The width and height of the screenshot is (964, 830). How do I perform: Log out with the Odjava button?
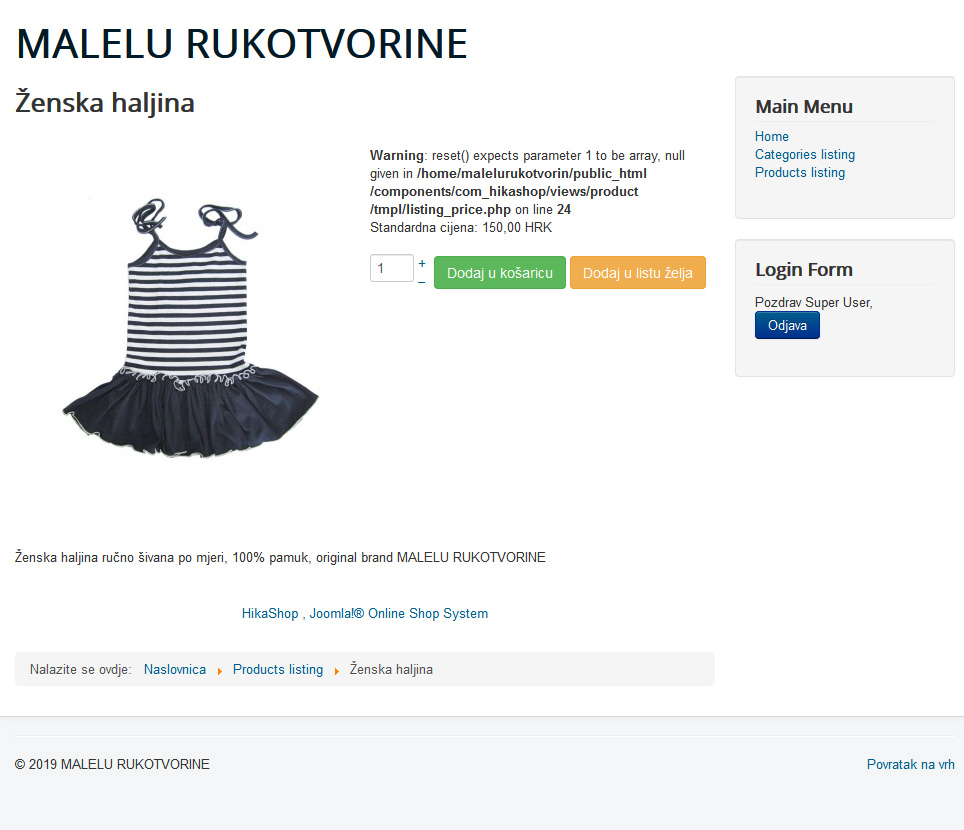(x=787, y=325)
